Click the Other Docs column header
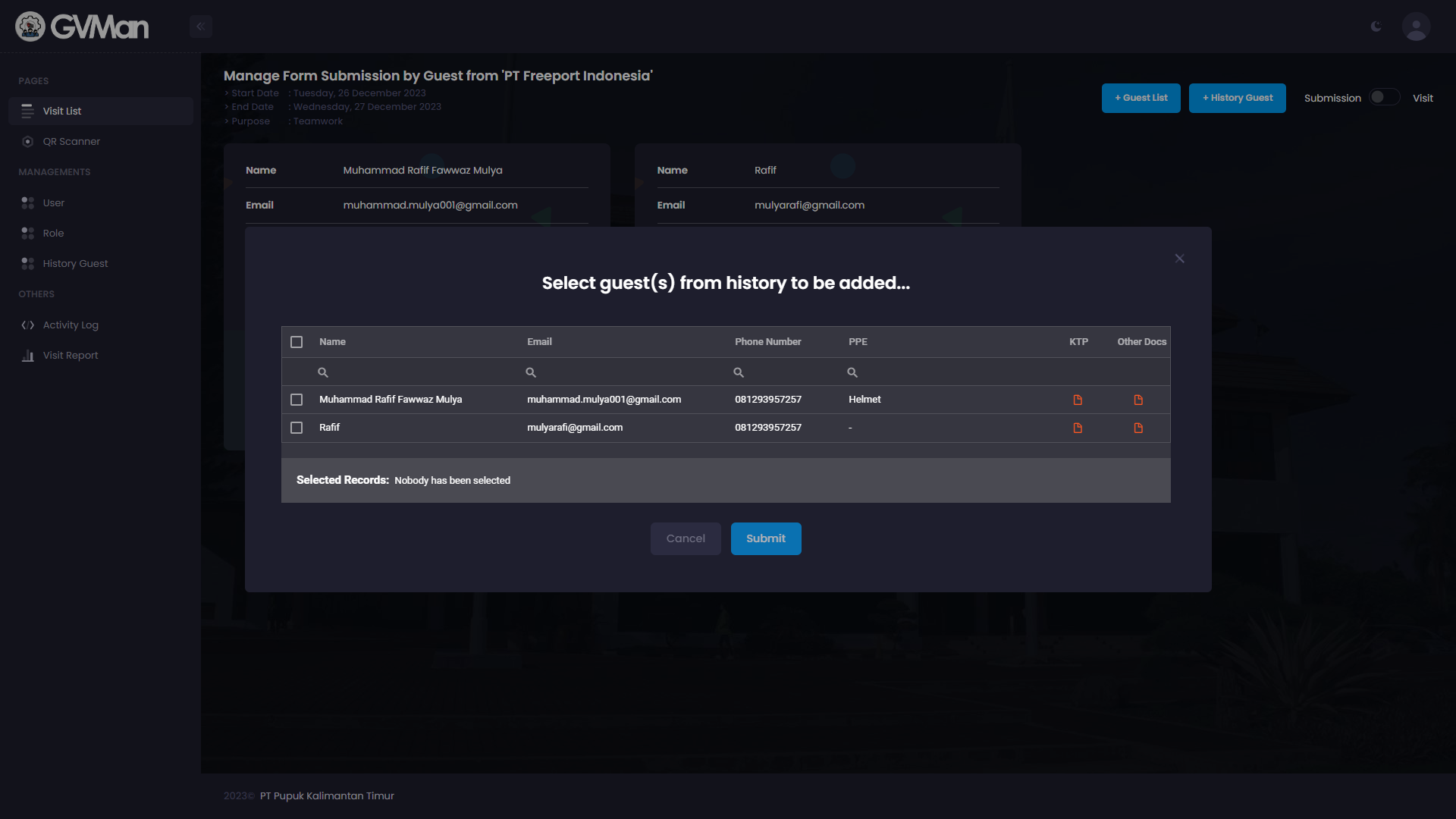 (1141, 342)
